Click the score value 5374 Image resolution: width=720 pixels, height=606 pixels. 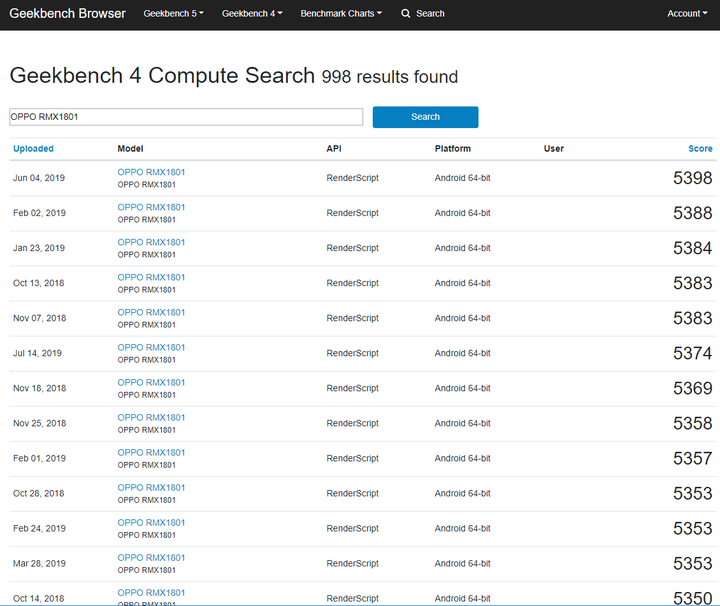[x=692, y=354]
